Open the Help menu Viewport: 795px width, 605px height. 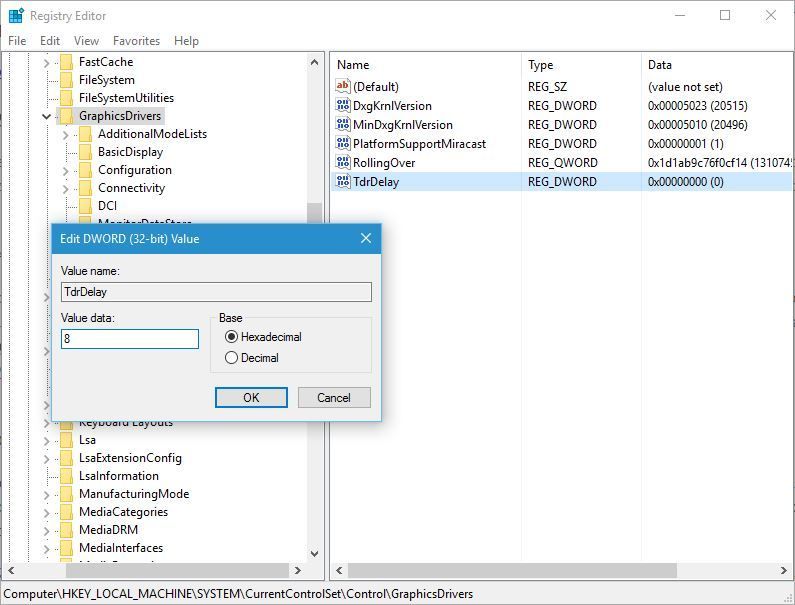(186, 41)
